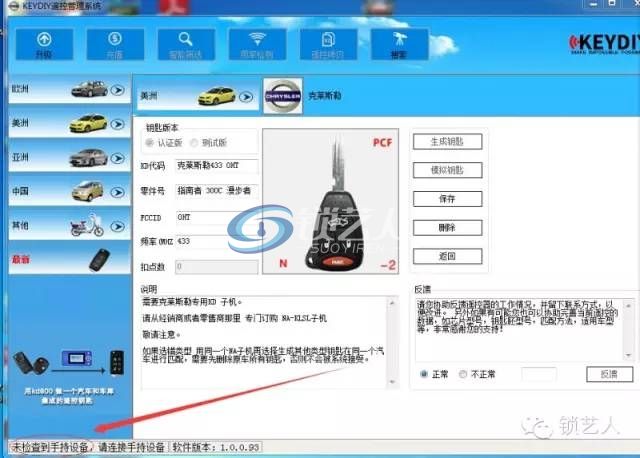
Task: Click the yellow car in the sidebar 美洲 row
Action: 89,123
